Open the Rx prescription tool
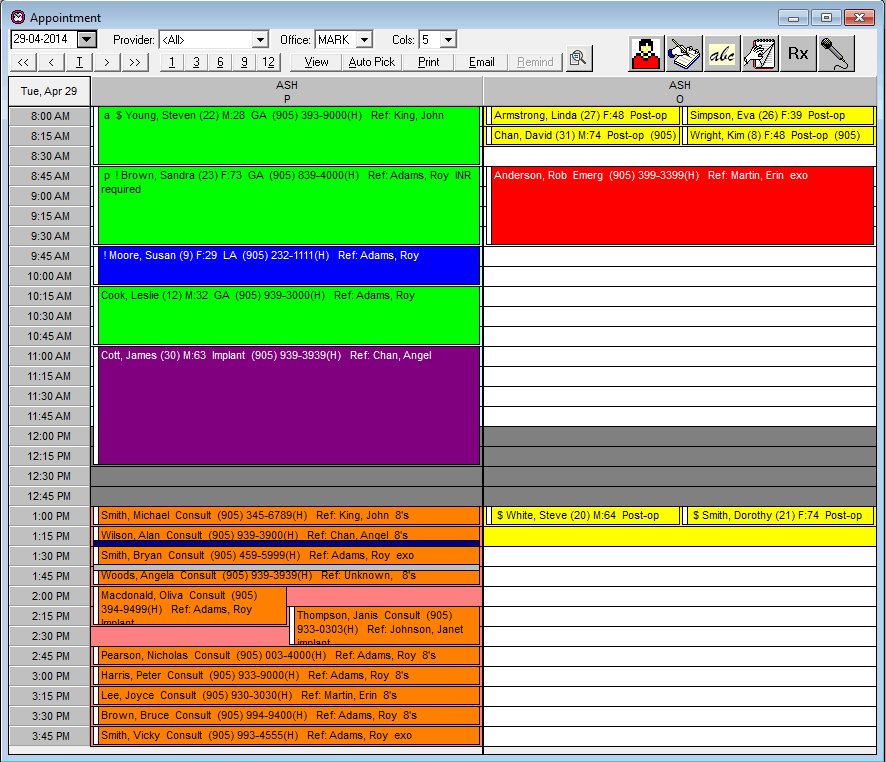 [798, 54]
